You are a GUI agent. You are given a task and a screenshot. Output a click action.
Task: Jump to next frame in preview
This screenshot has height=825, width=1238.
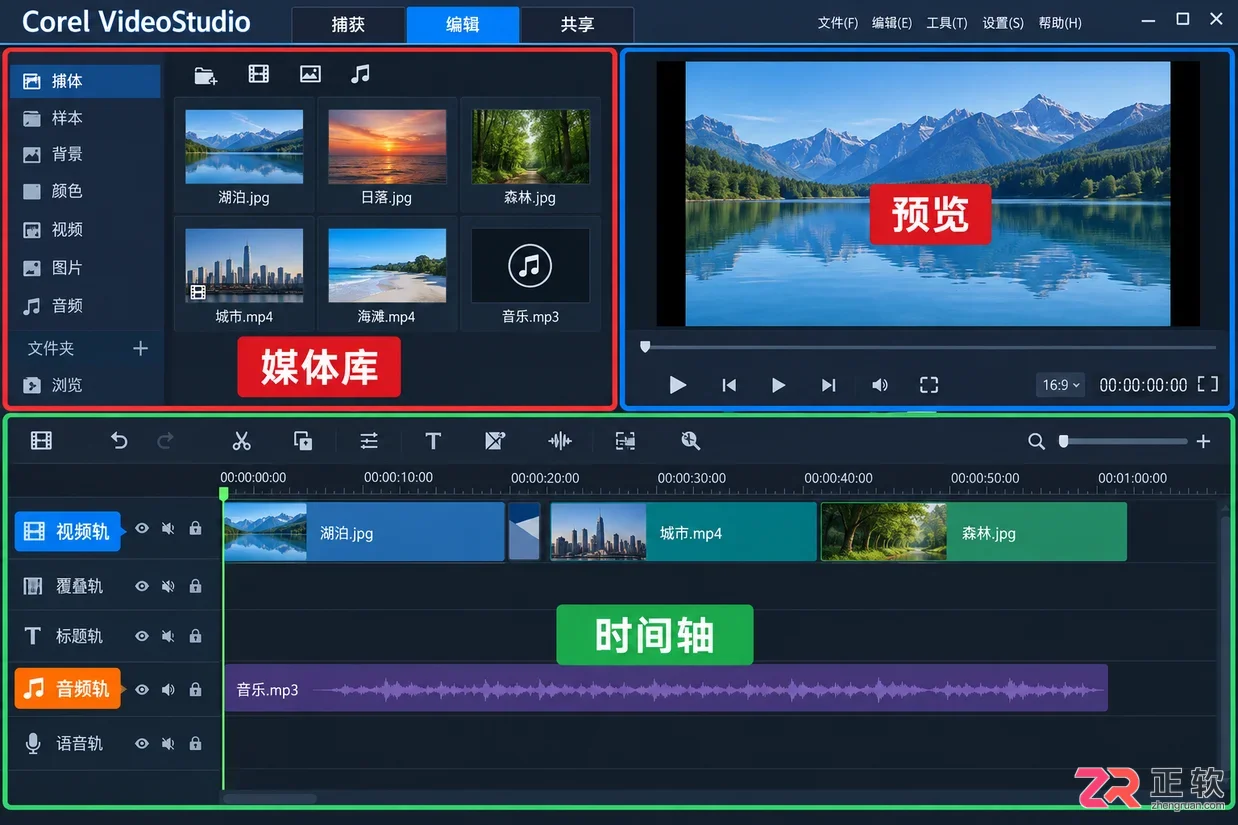[x=828, y=385]
